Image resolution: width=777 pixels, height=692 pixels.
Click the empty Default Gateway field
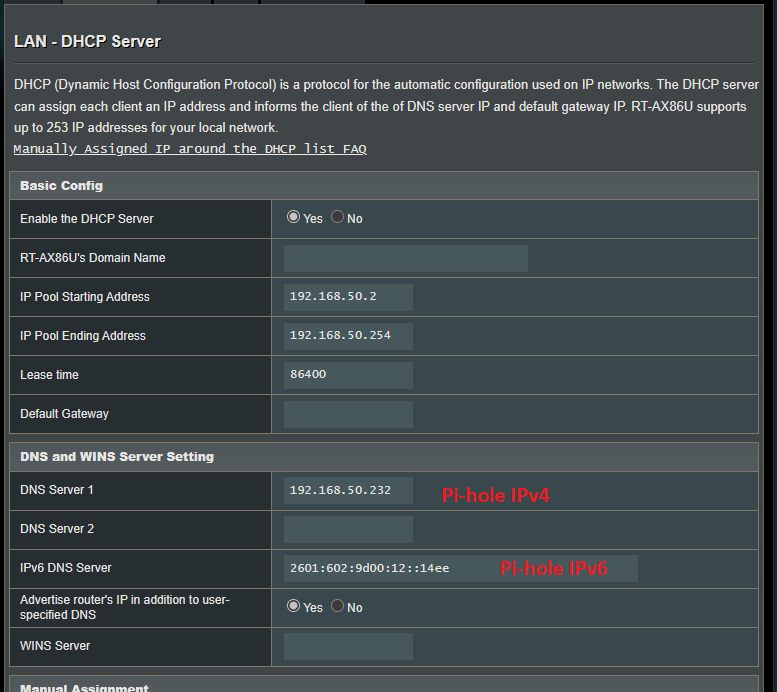coord(348,414)
